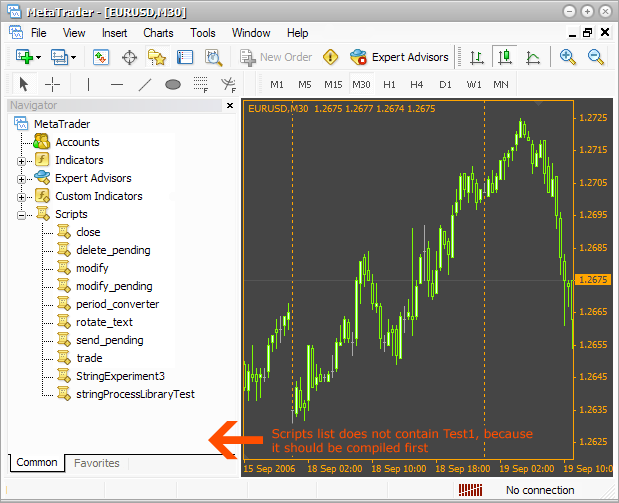This screenshot has height=503, width=619.
Task: Open the Insert menu
Action: [114, 33]
